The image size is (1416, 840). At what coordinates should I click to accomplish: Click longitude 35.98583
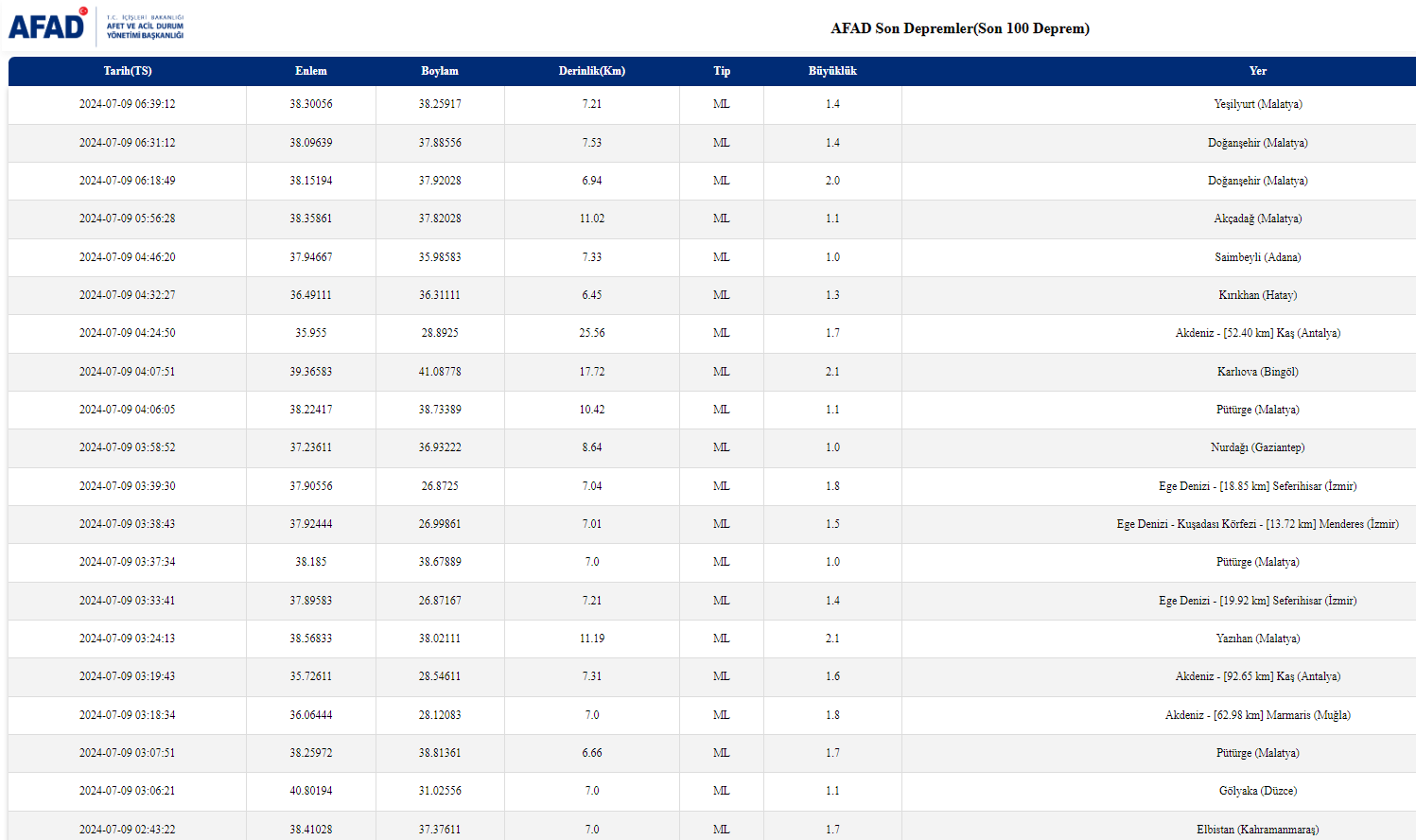[440, 257]
